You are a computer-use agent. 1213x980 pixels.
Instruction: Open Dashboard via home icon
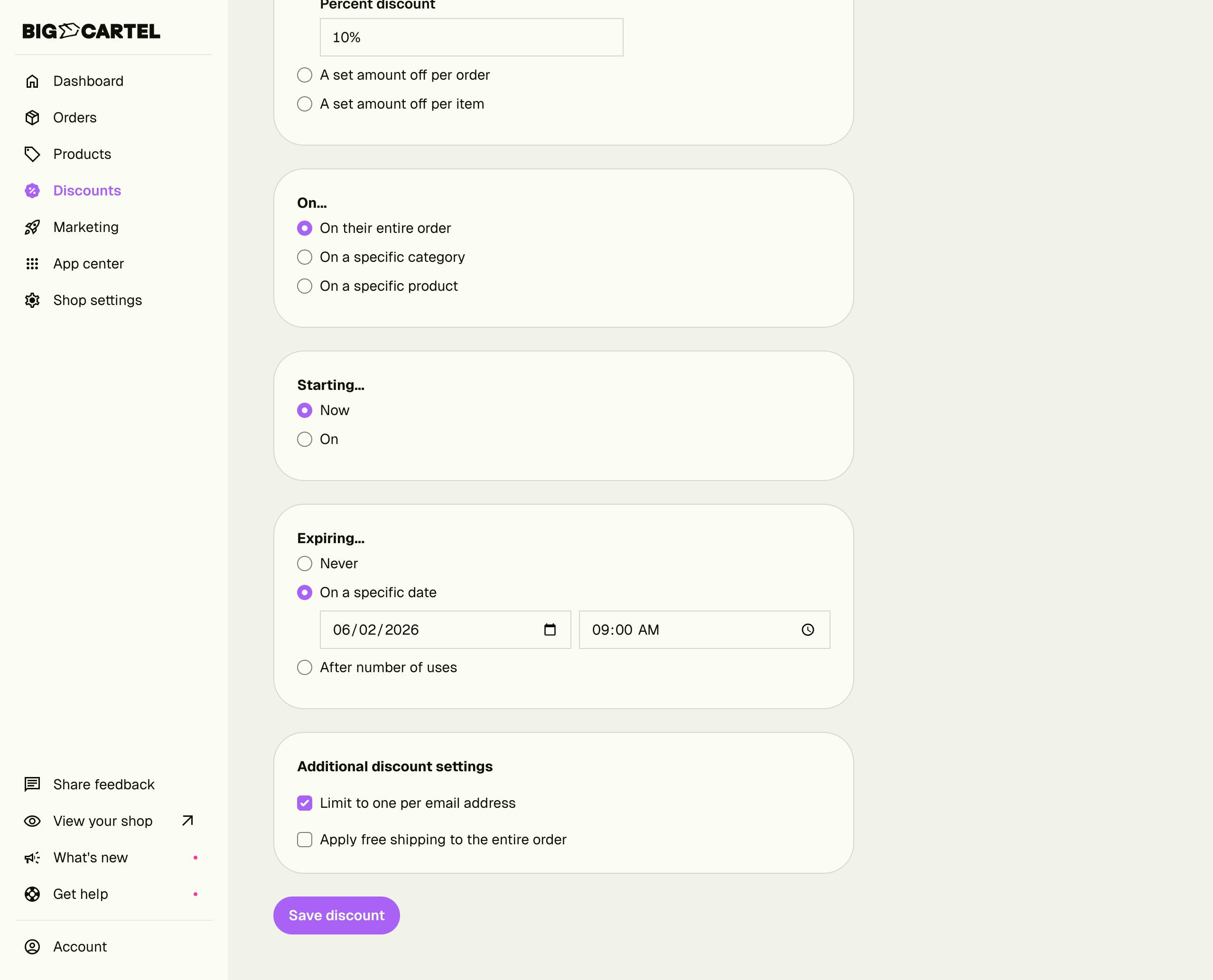pos(32,81)
